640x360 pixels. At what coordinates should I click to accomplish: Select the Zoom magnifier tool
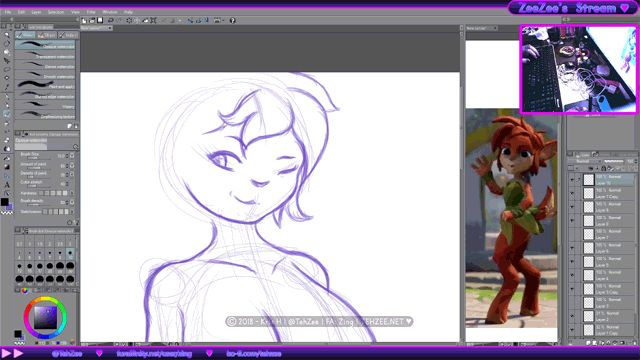coord(7,35)
